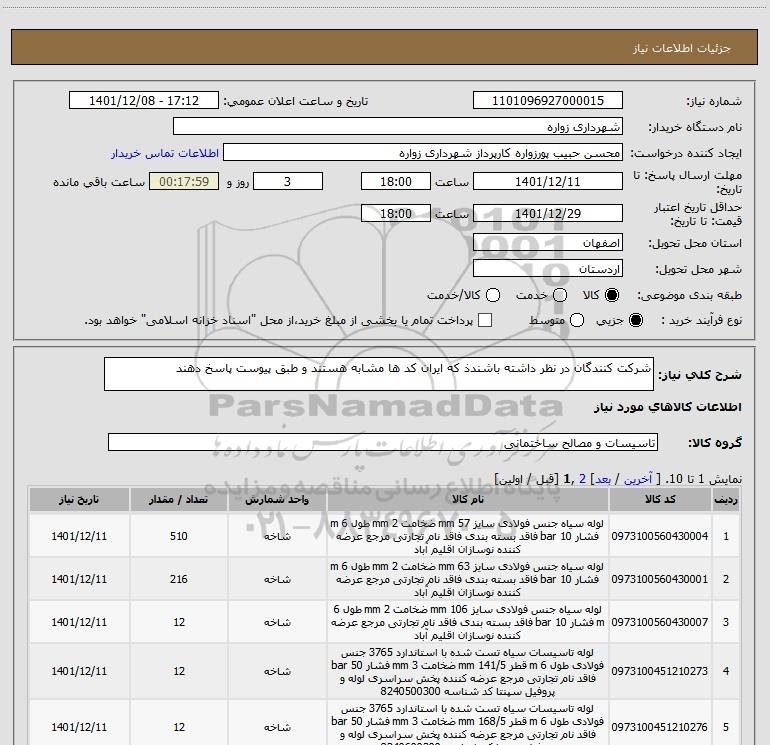The height and width of the screenshot is (745, 770).
Task: Go to page 2 of items
Action: pyautogui.click(x=582, y=479)
